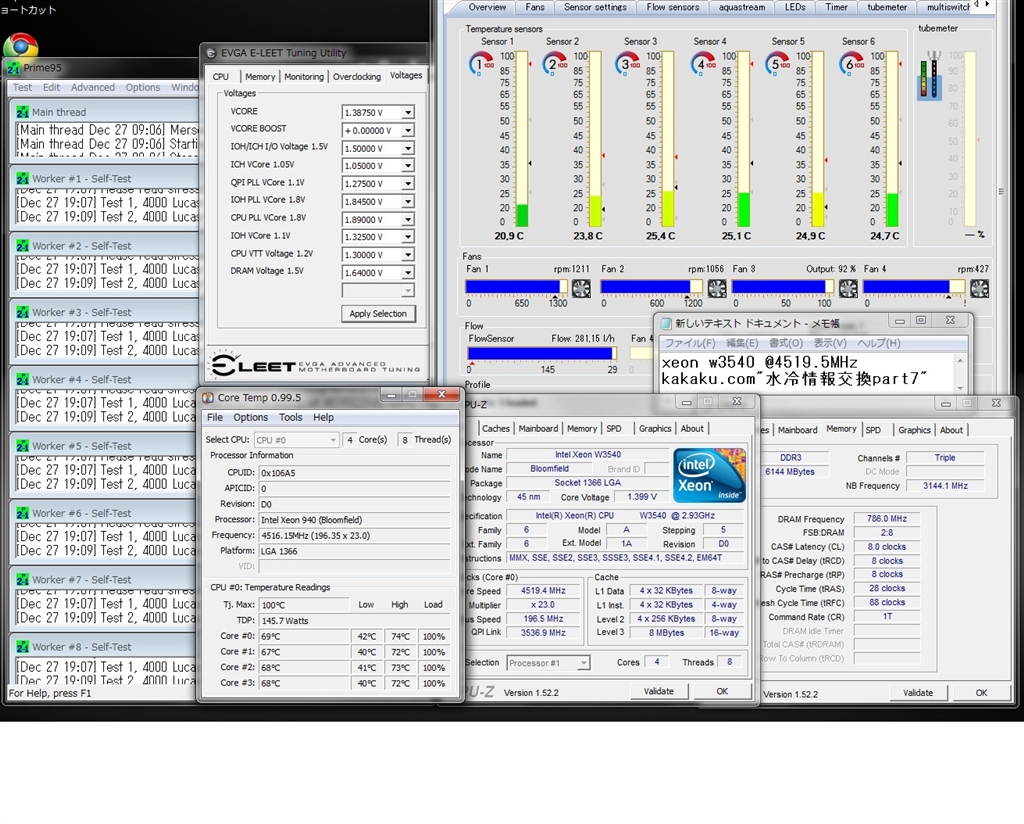Click the FlowSensor blue flow bar
This screenshot has height=824, width=1024.
pyautogui.click(x=540, y=353)
